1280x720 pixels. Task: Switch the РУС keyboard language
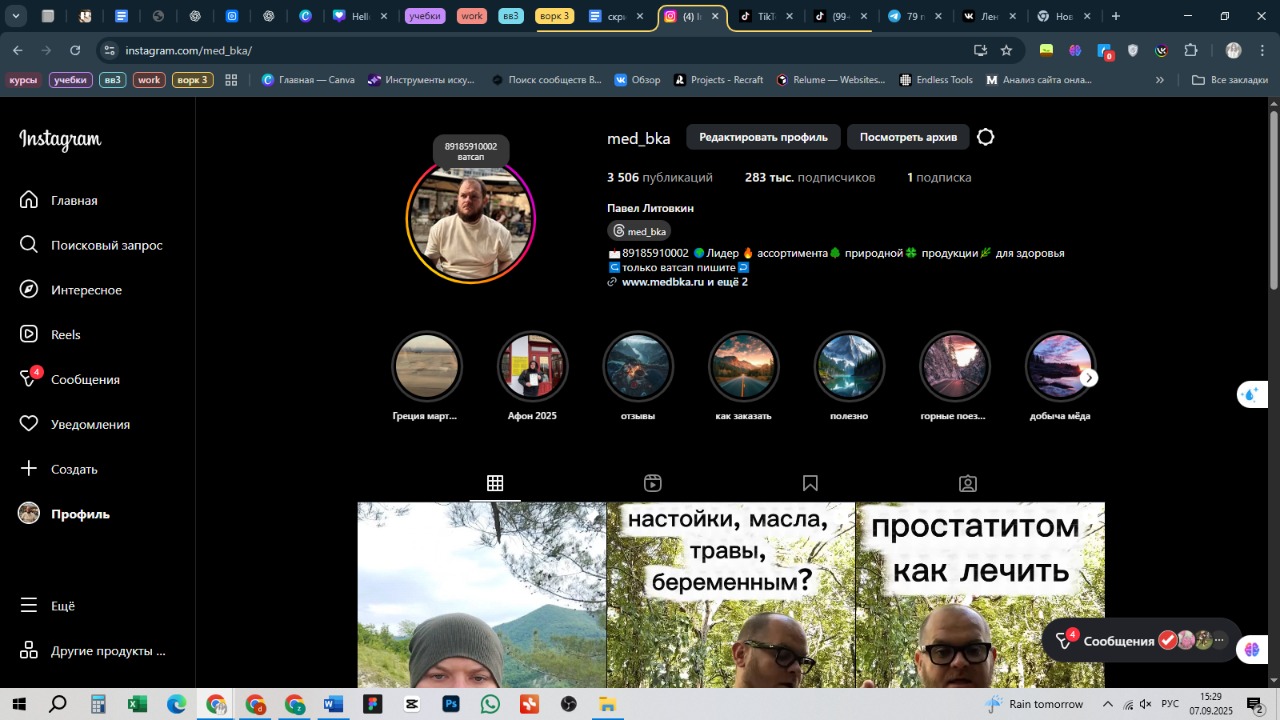1170,704
